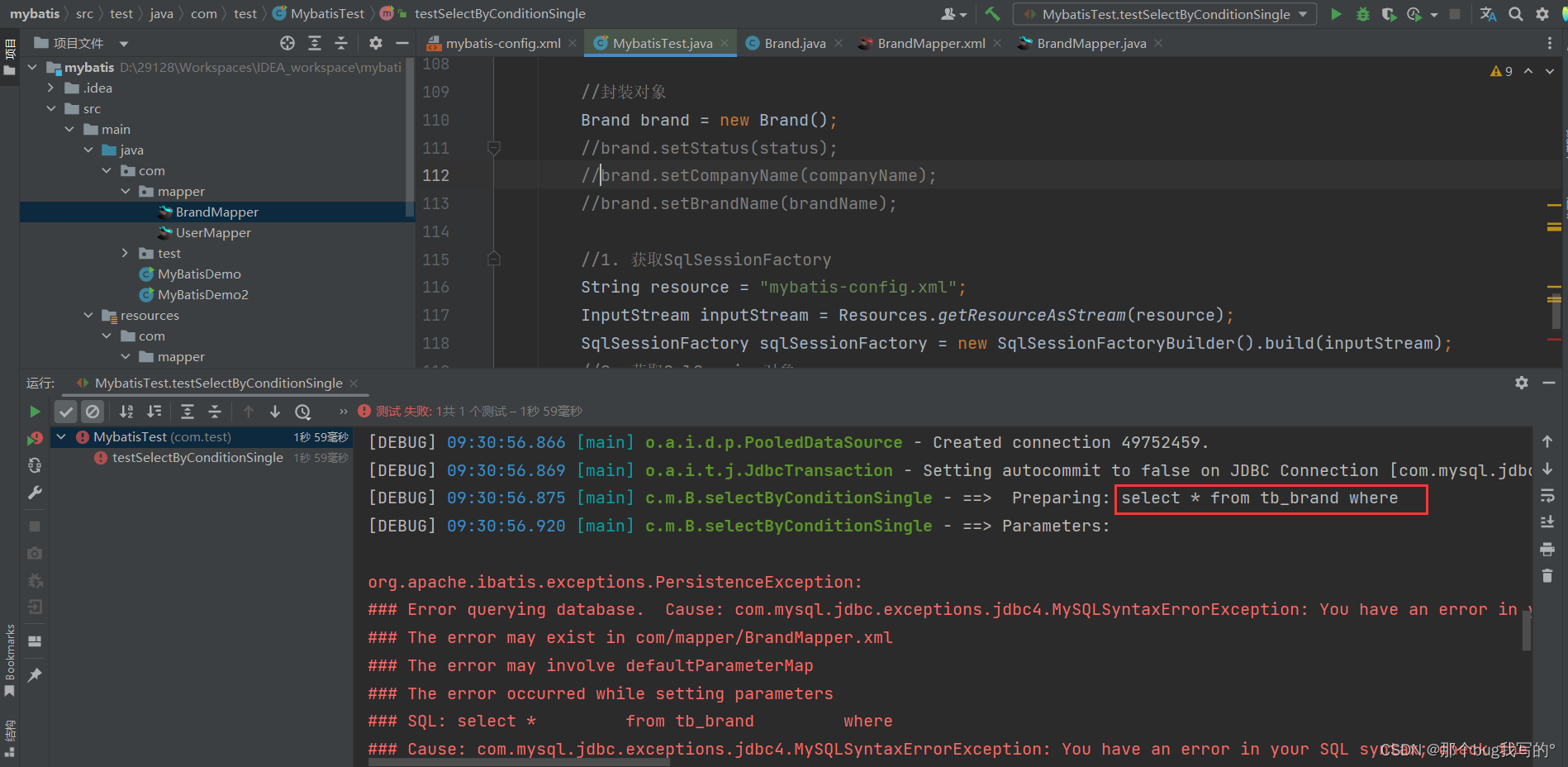Hide the Project tool window
The image size is (1568, 767).
(402, 43)
